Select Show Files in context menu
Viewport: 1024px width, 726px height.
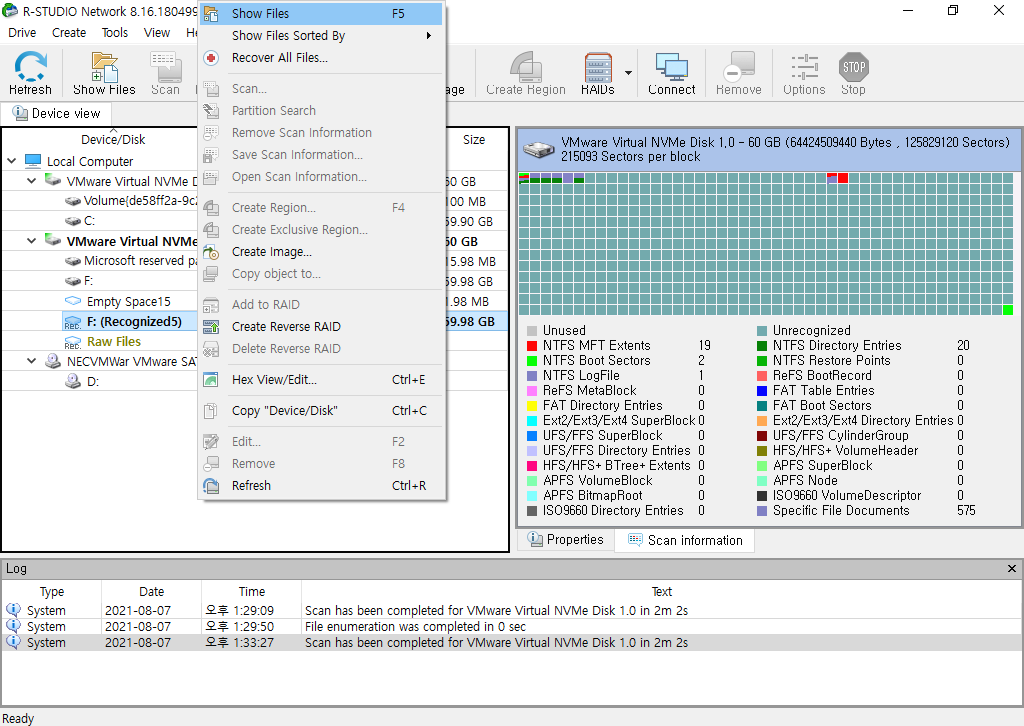pyautogui.click(x=322, y=13)
